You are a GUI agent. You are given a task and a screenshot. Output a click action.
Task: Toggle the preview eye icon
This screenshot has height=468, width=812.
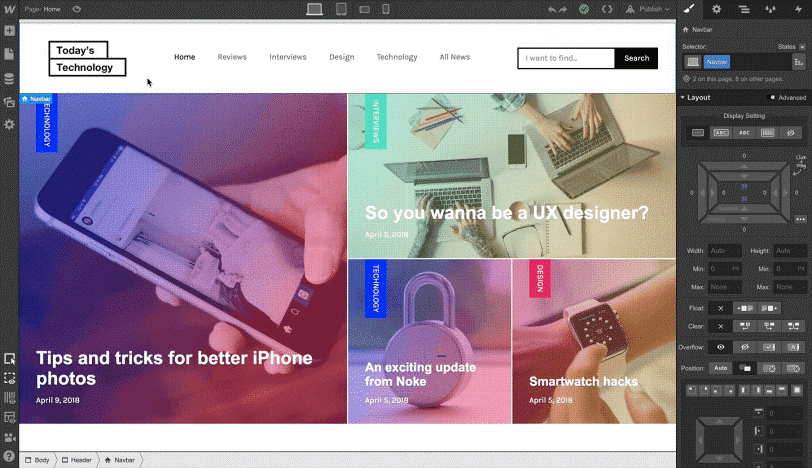pos(77,9)
